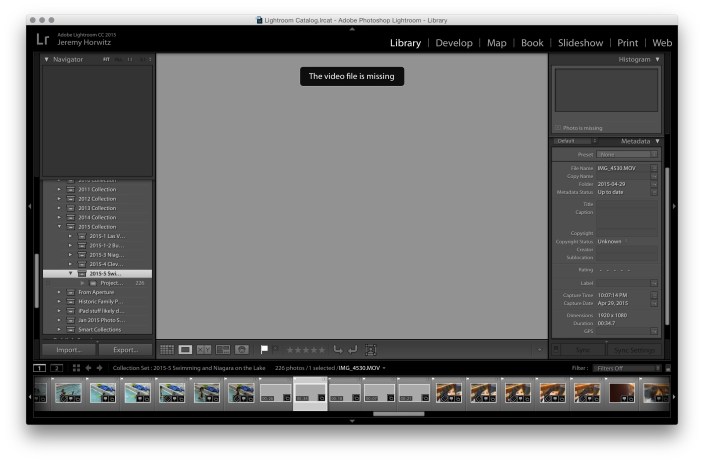
Task: Click the People view icon
Action: (x=242, y=350)
